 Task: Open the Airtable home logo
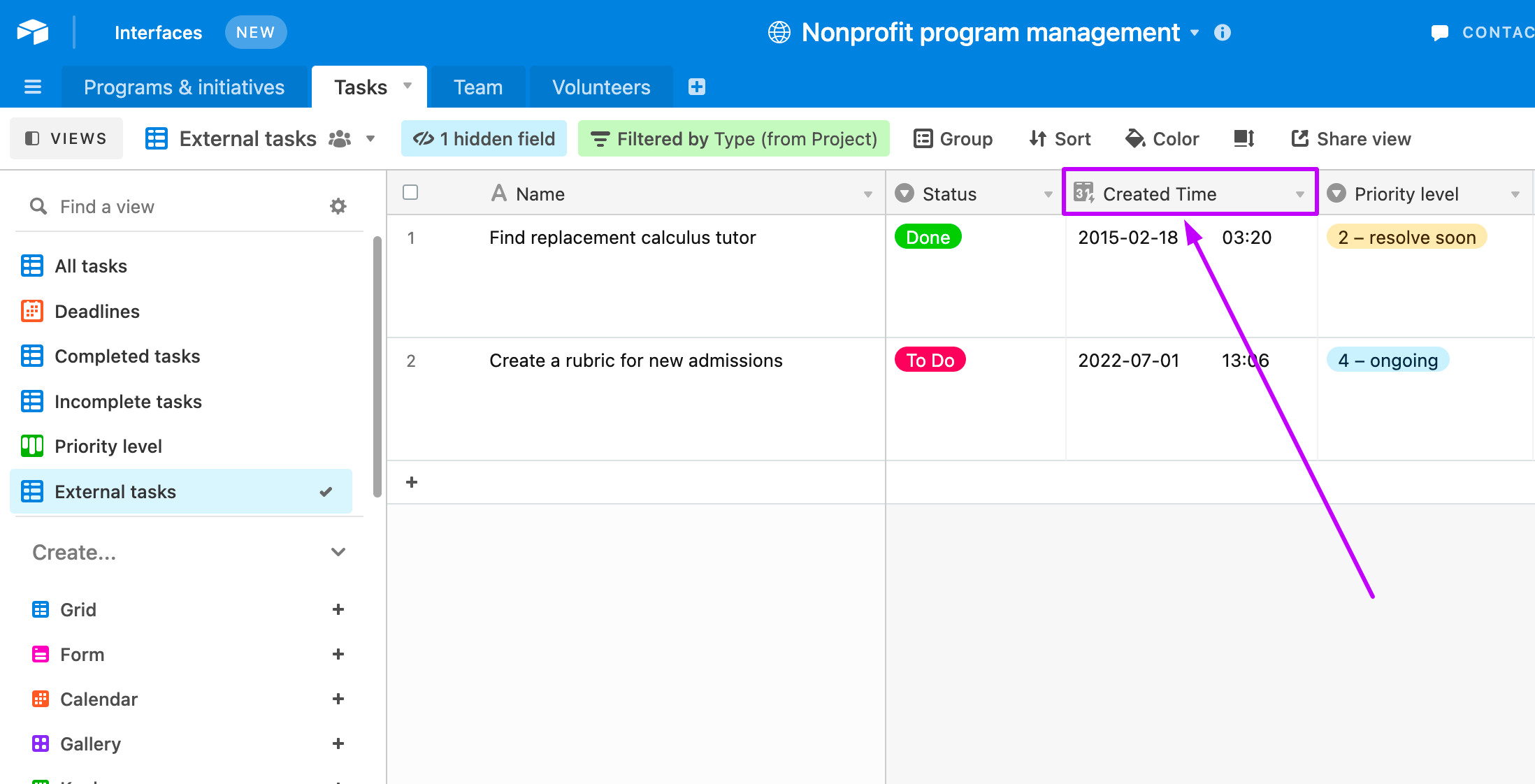[33, 32]
